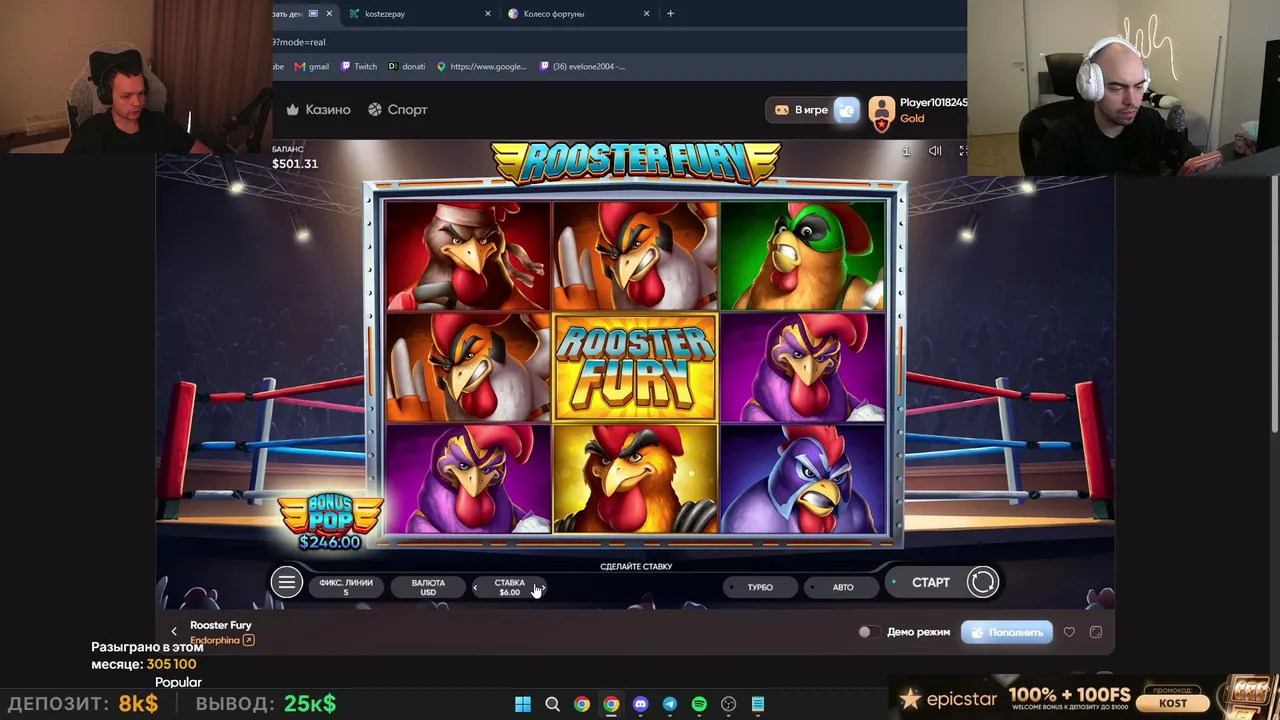Open the Казино section

tap(318, 110)
